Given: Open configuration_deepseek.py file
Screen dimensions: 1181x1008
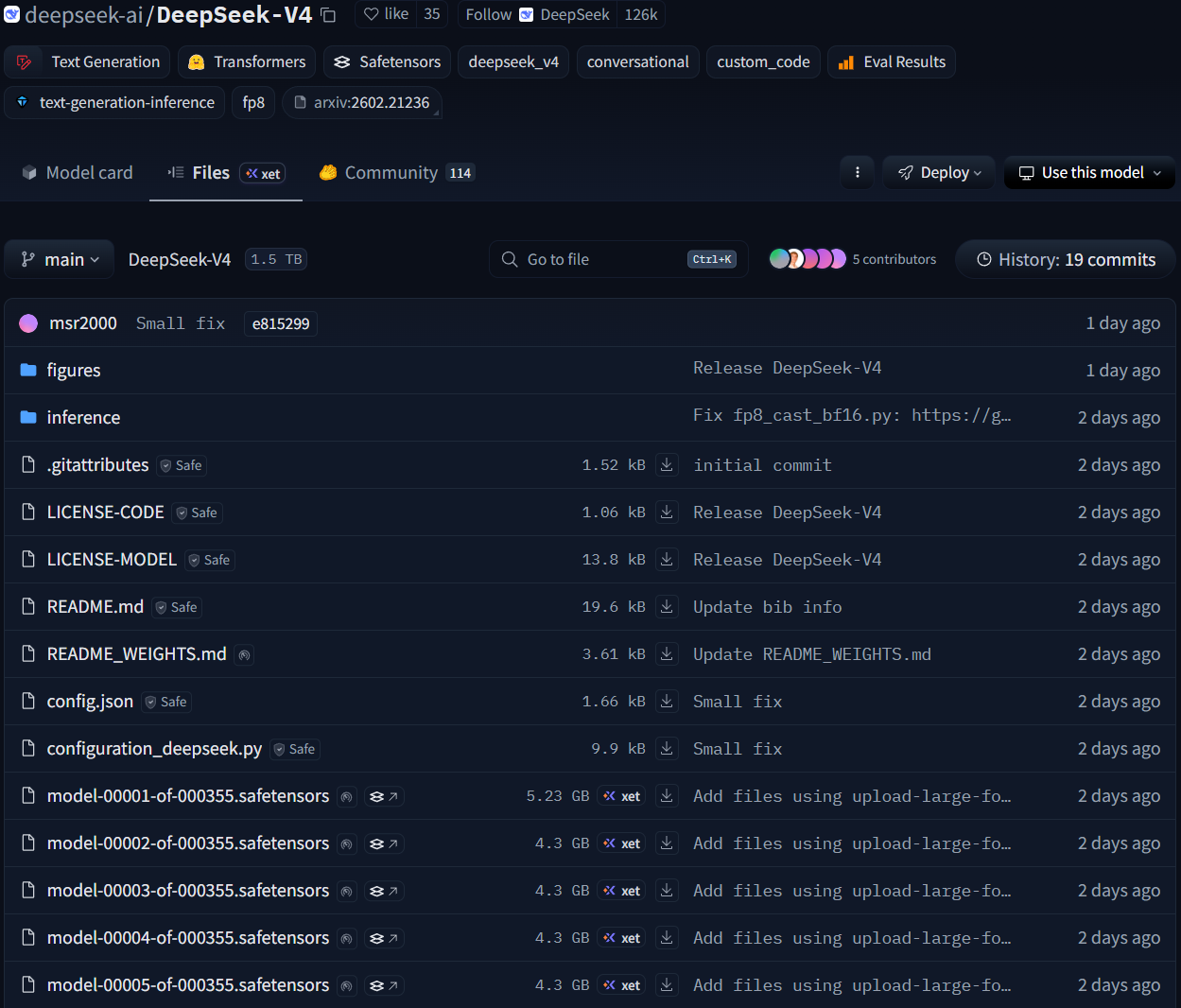Looking at the screenshot, I should [x=154, y=748].
